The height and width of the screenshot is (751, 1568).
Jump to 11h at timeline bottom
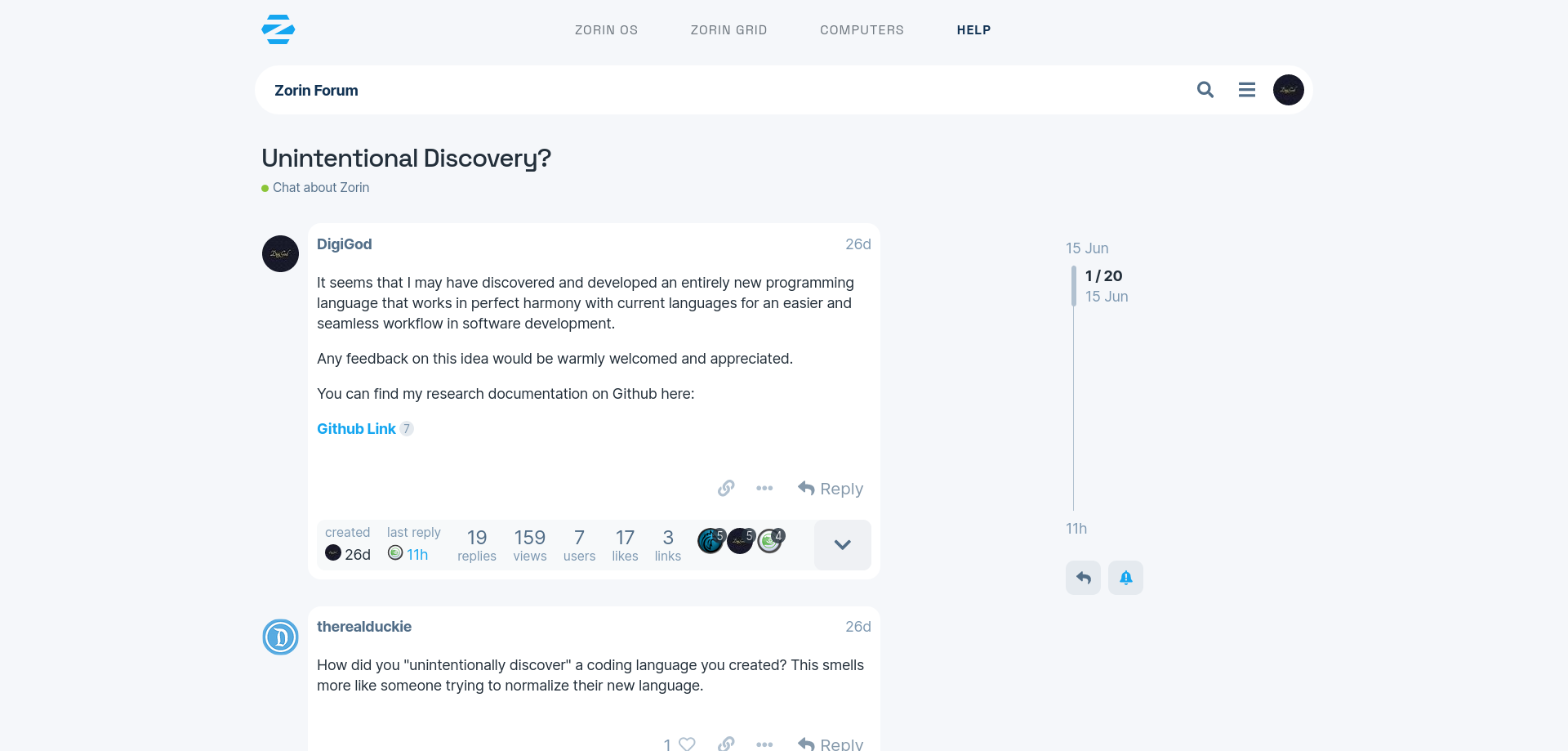click(1076, 529)
